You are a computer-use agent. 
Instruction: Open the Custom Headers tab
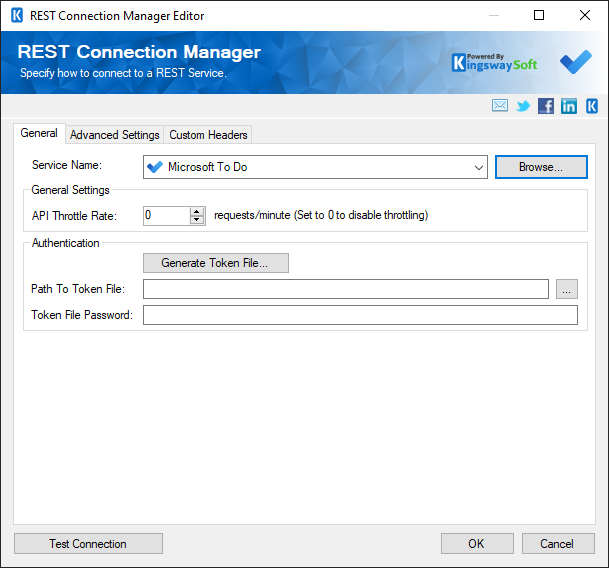tap(208, 135)
